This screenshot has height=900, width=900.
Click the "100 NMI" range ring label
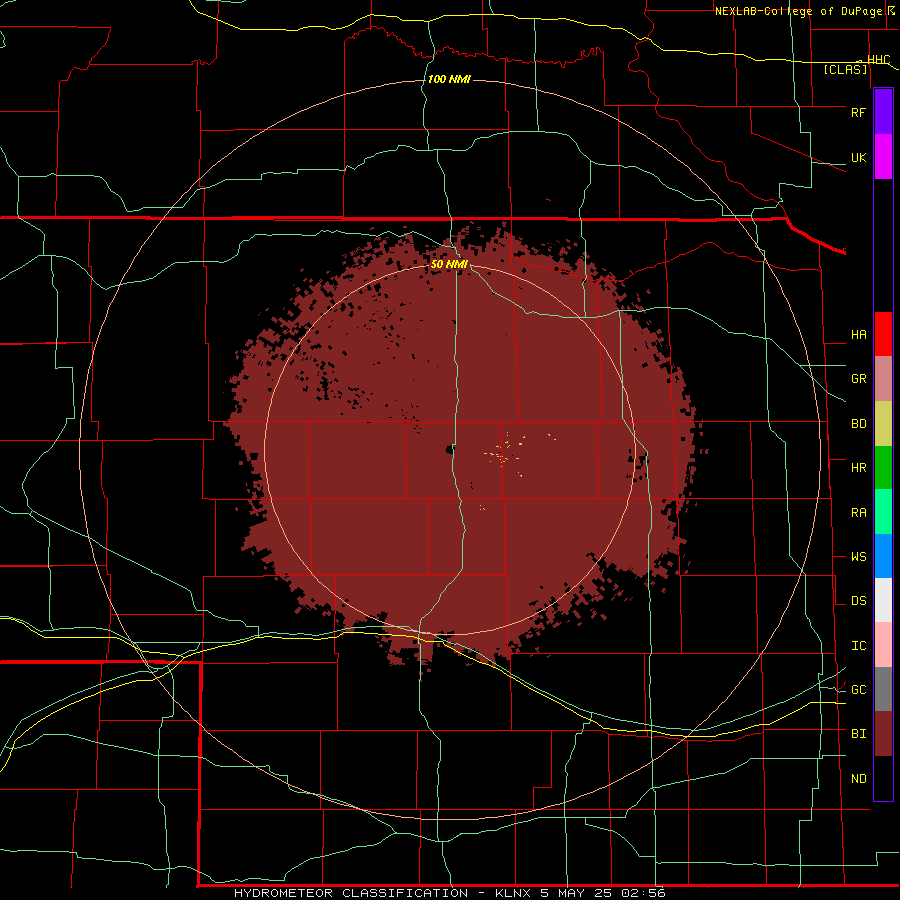pyautogui.click(x=449, y=79)
